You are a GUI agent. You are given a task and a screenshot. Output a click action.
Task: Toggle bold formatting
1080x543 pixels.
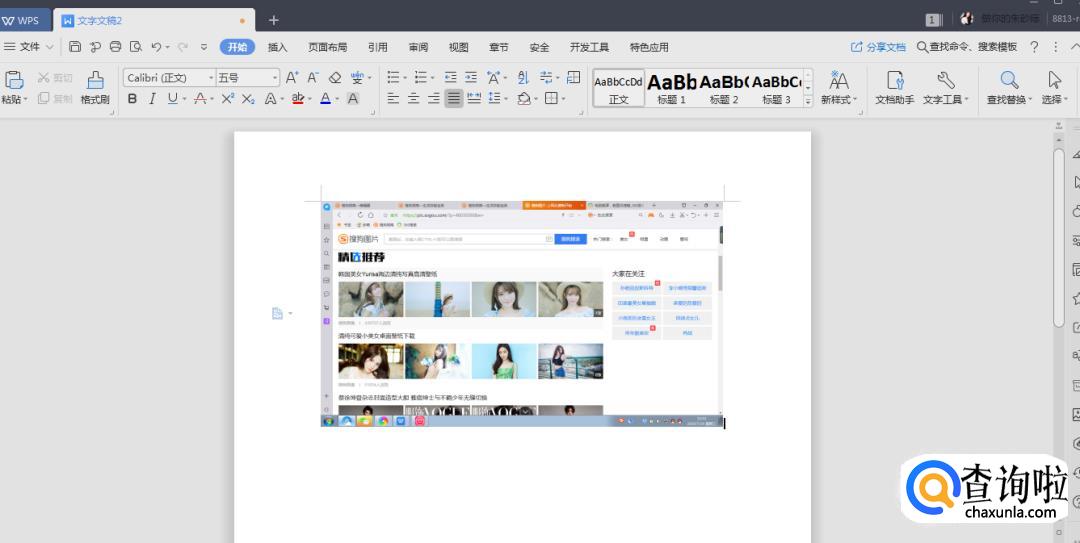pyautogui.click(x=132, y=98)
